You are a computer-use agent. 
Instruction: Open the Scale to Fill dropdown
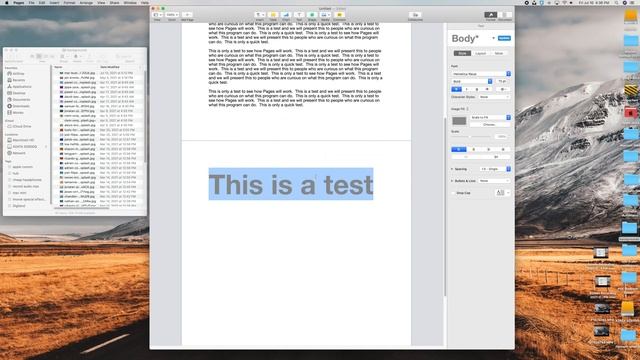490,118
